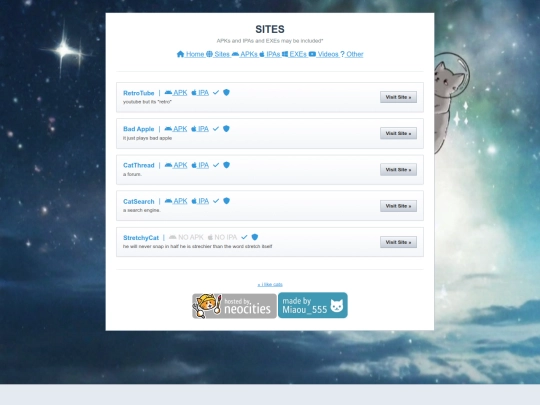Click the Bad Apple site title

click(x=138, y=129)
